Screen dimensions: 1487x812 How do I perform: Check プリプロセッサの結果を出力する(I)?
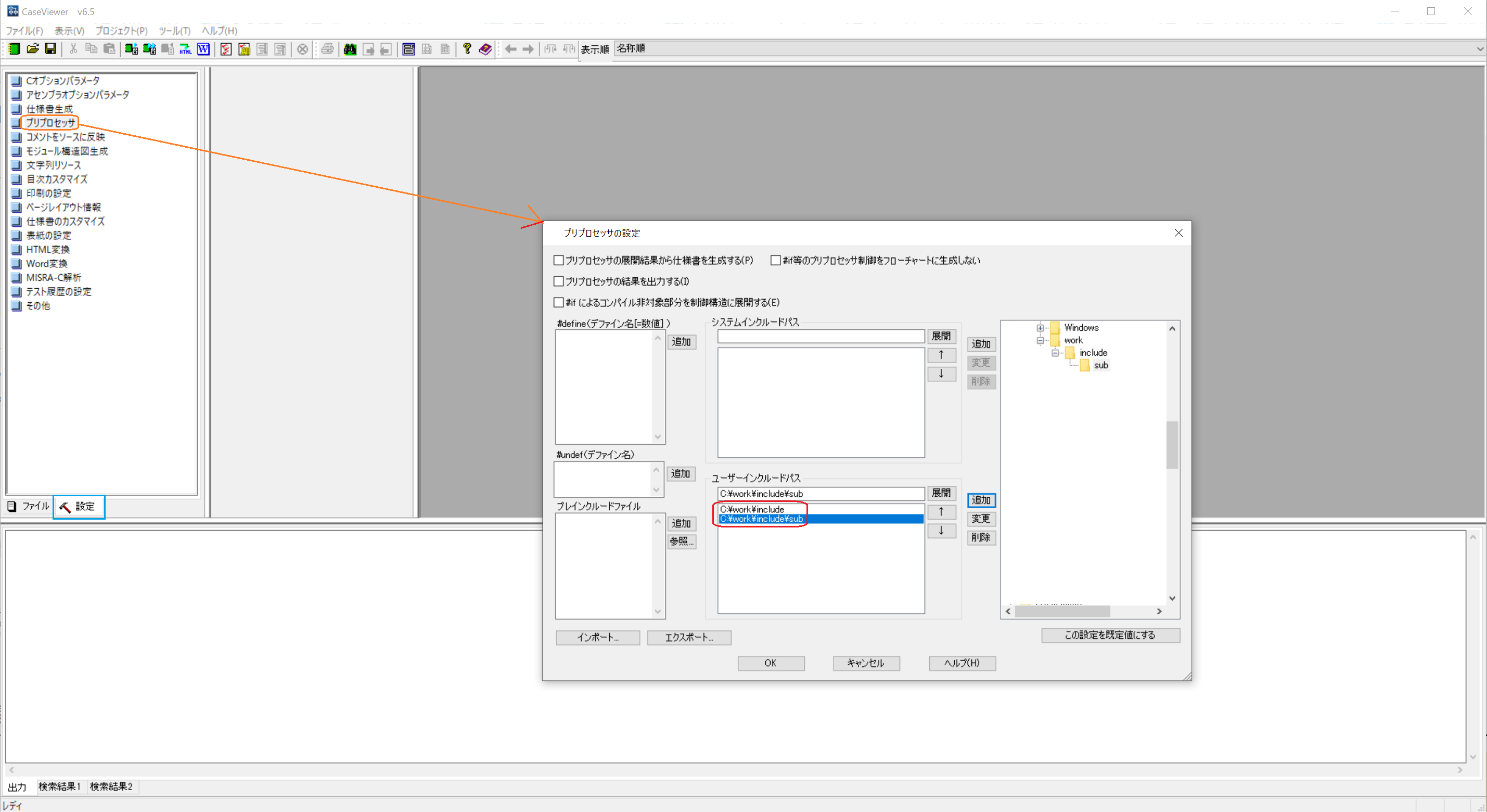558,281
